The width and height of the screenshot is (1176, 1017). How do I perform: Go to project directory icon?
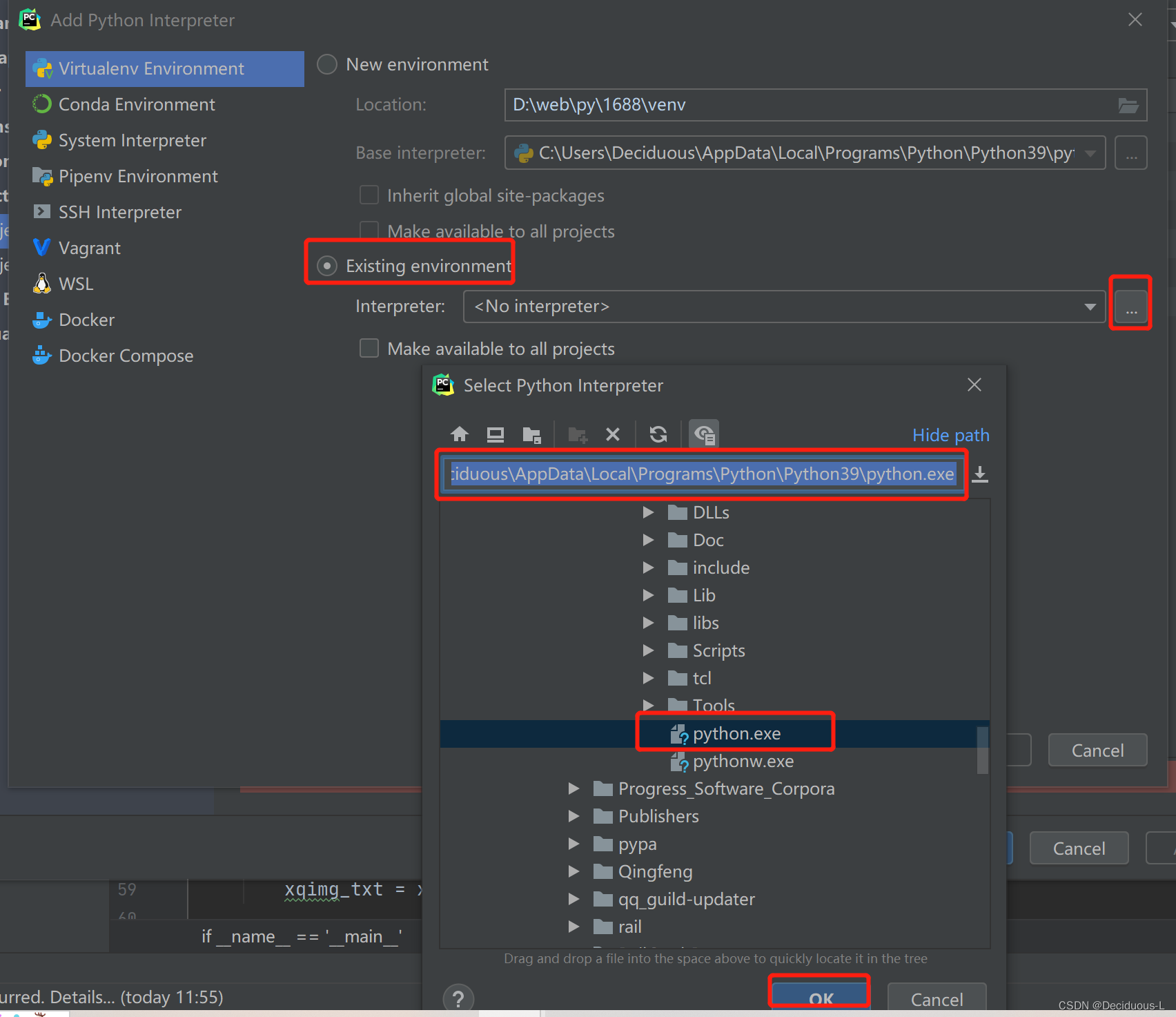[x=531, y=434]
